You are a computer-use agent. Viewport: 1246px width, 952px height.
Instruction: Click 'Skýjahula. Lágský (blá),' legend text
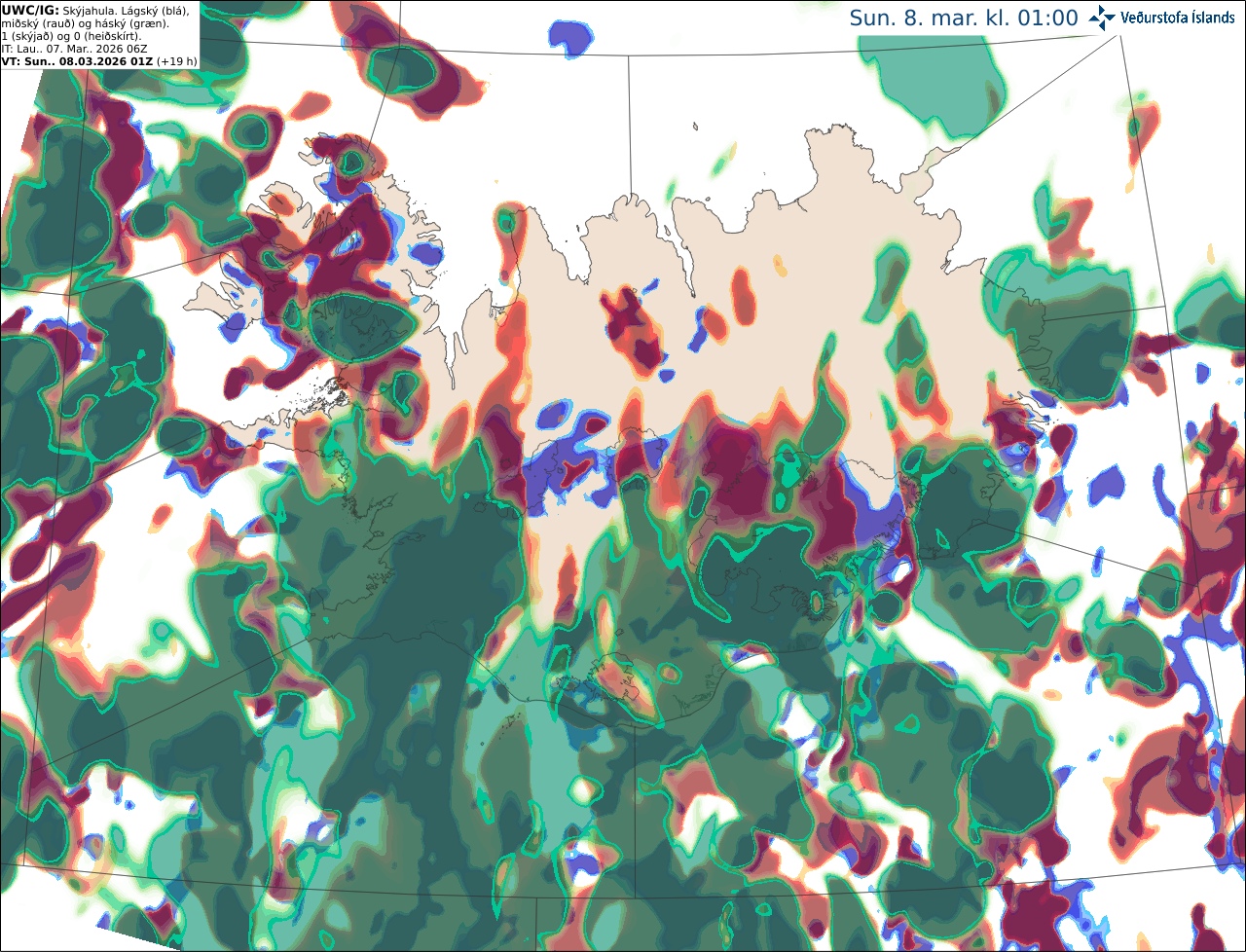(127, 10)
